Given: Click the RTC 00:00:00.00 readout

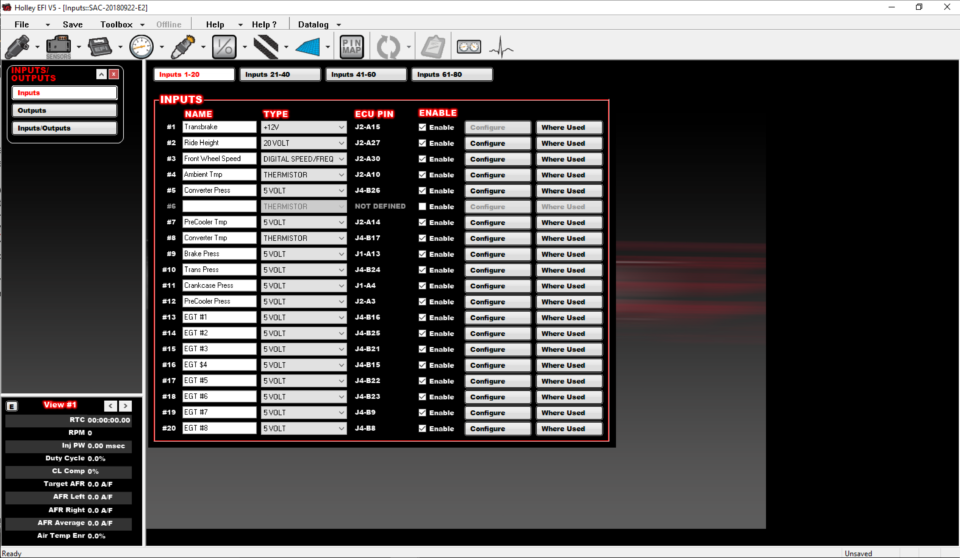Looking at the screenshot, I should tap(69, 420).
